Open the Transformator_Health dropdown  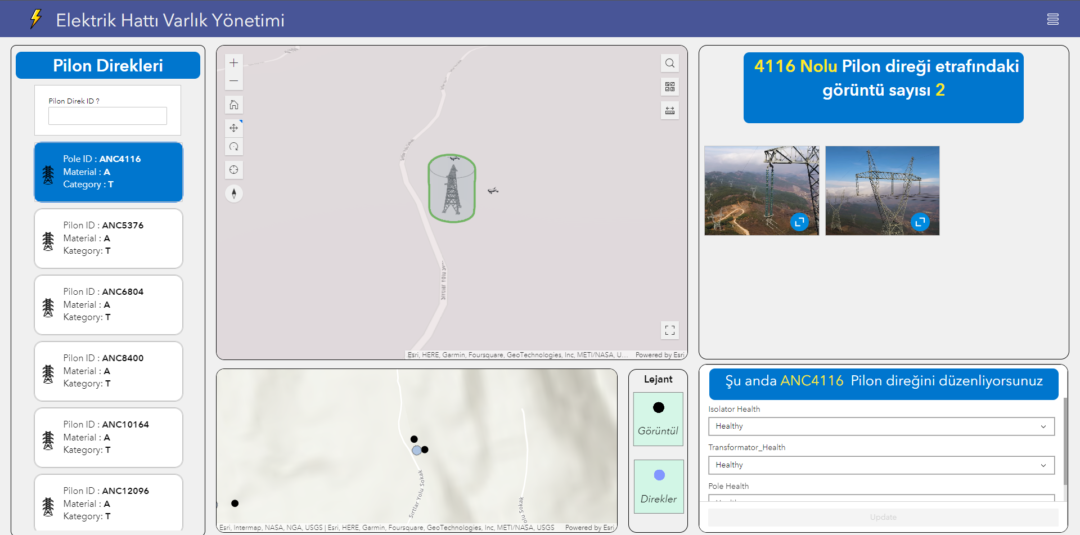[881, 465]
